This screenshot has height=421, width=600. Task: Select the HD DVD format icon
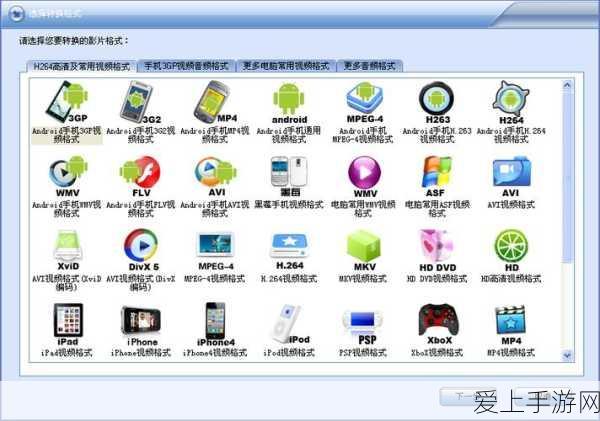pos(437,251)
